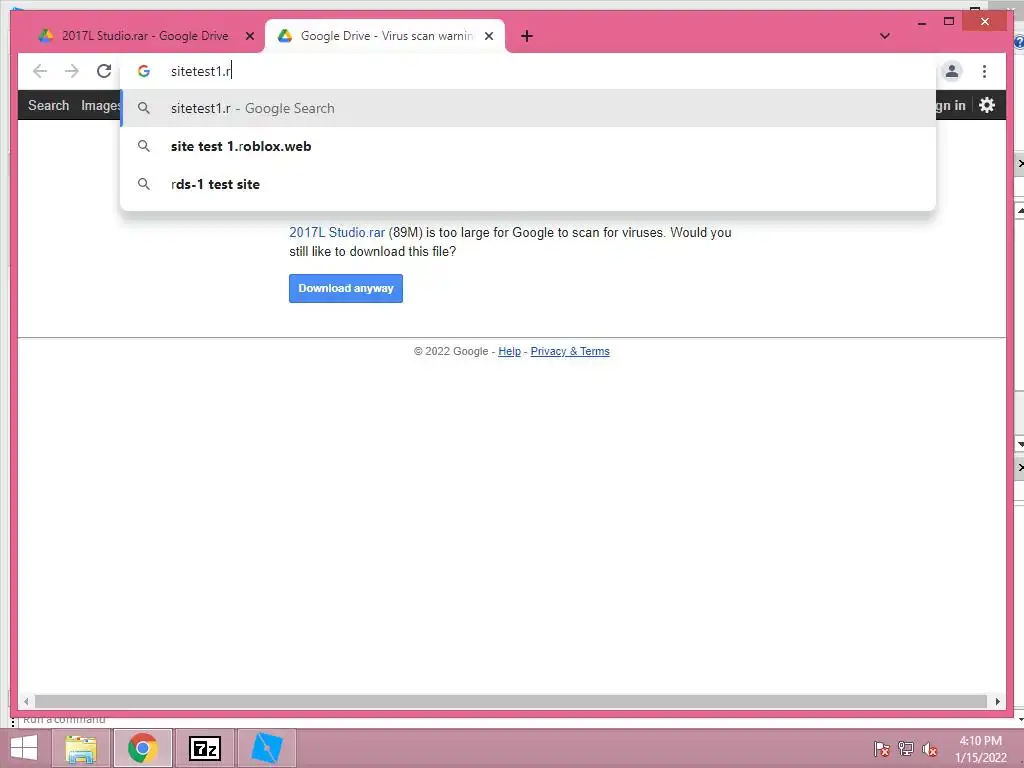Reload the current page

coord(104,71)
